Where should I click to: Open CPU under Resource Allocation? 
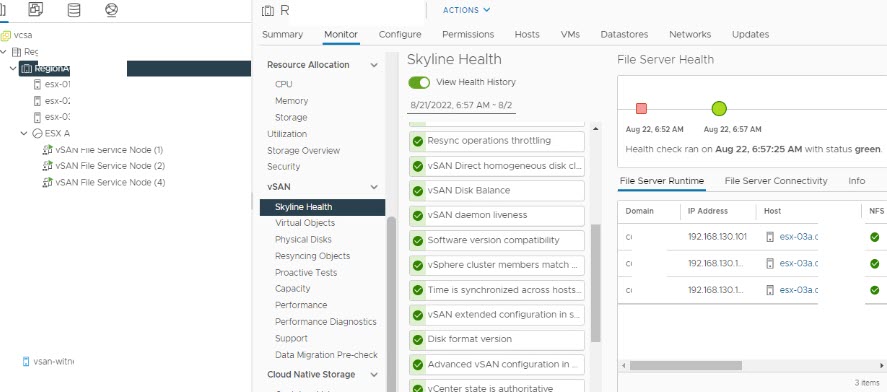point(283,84)
